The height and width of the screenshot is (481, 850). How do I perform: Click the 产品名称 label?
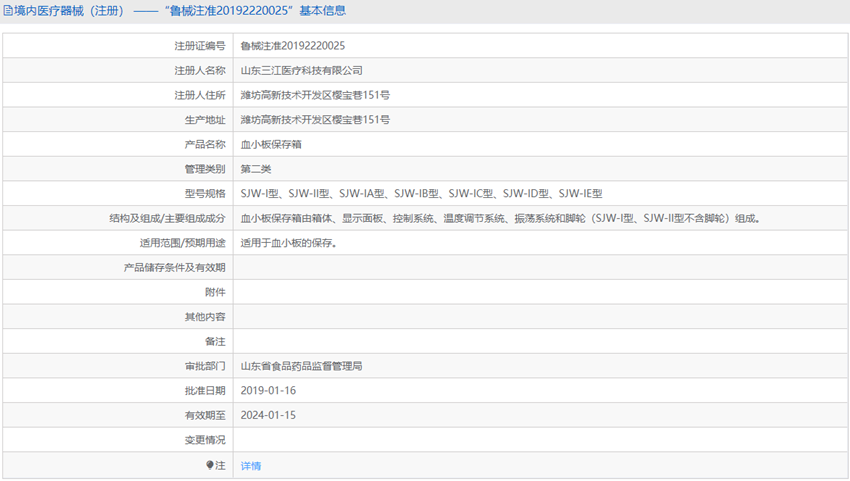pyautogui.click(x=205, y=145)
